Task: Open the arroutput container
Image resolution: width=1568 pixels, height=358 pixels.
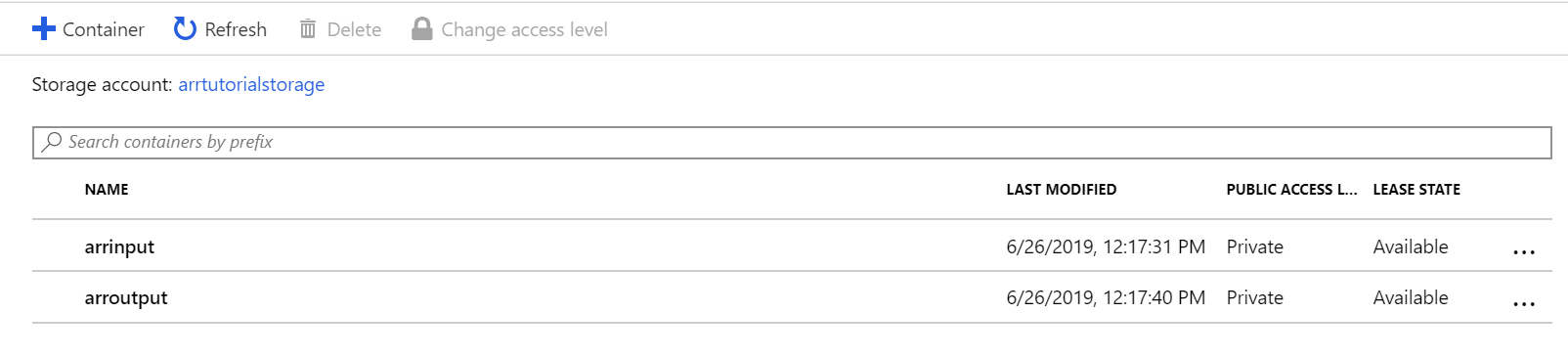Action: [x=126, y=298]
